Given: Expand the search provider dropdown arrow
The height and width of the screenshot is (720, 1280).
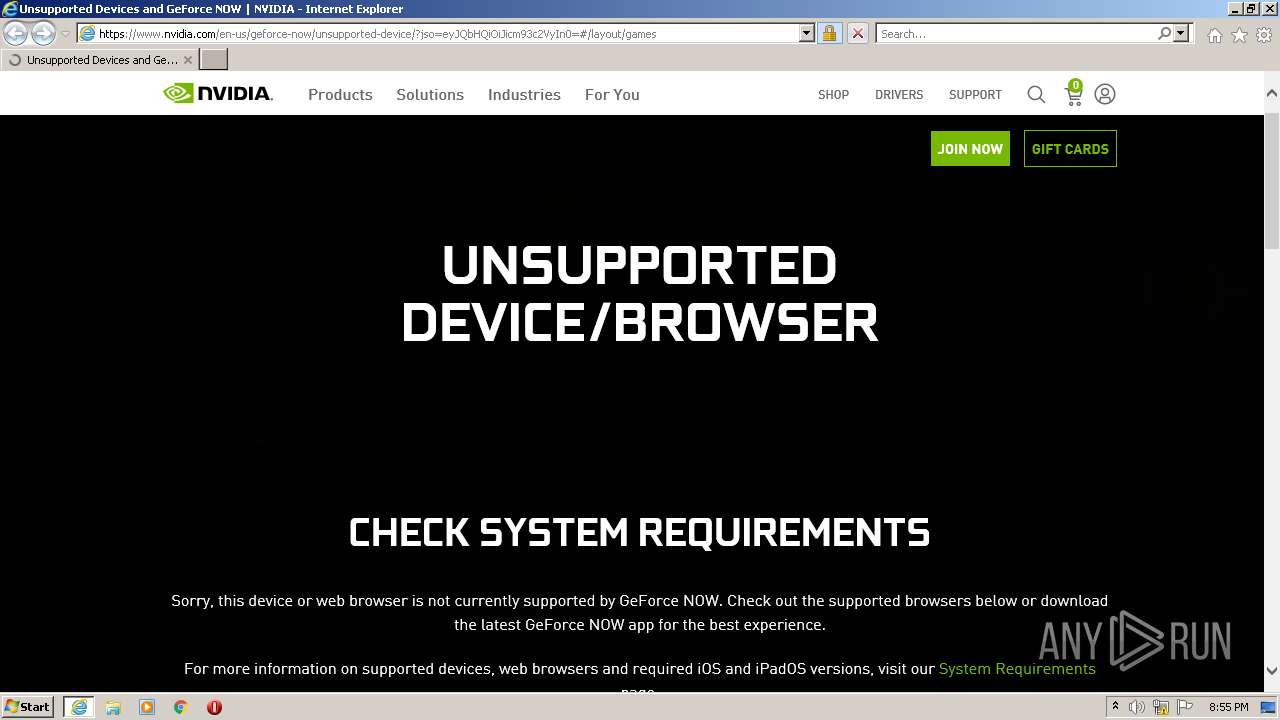Looking at the screenshot, I should [x=1181, y=33].
